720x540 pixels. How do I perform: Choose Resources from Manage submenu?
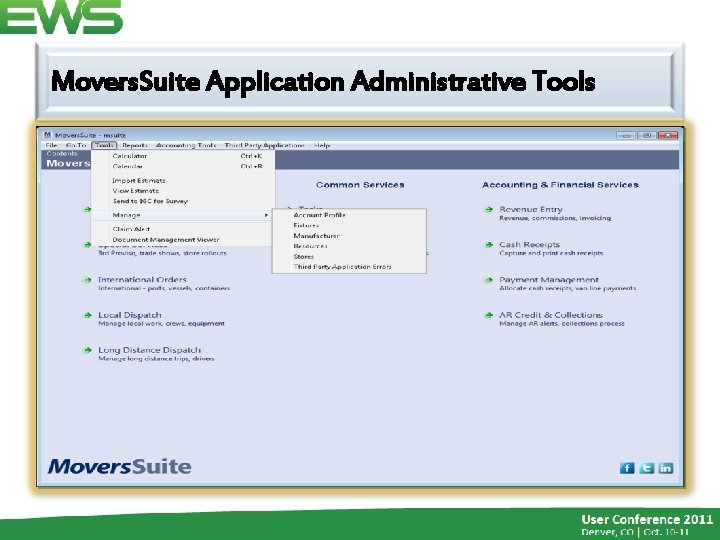pyautogui.click(x=349, y=246)
